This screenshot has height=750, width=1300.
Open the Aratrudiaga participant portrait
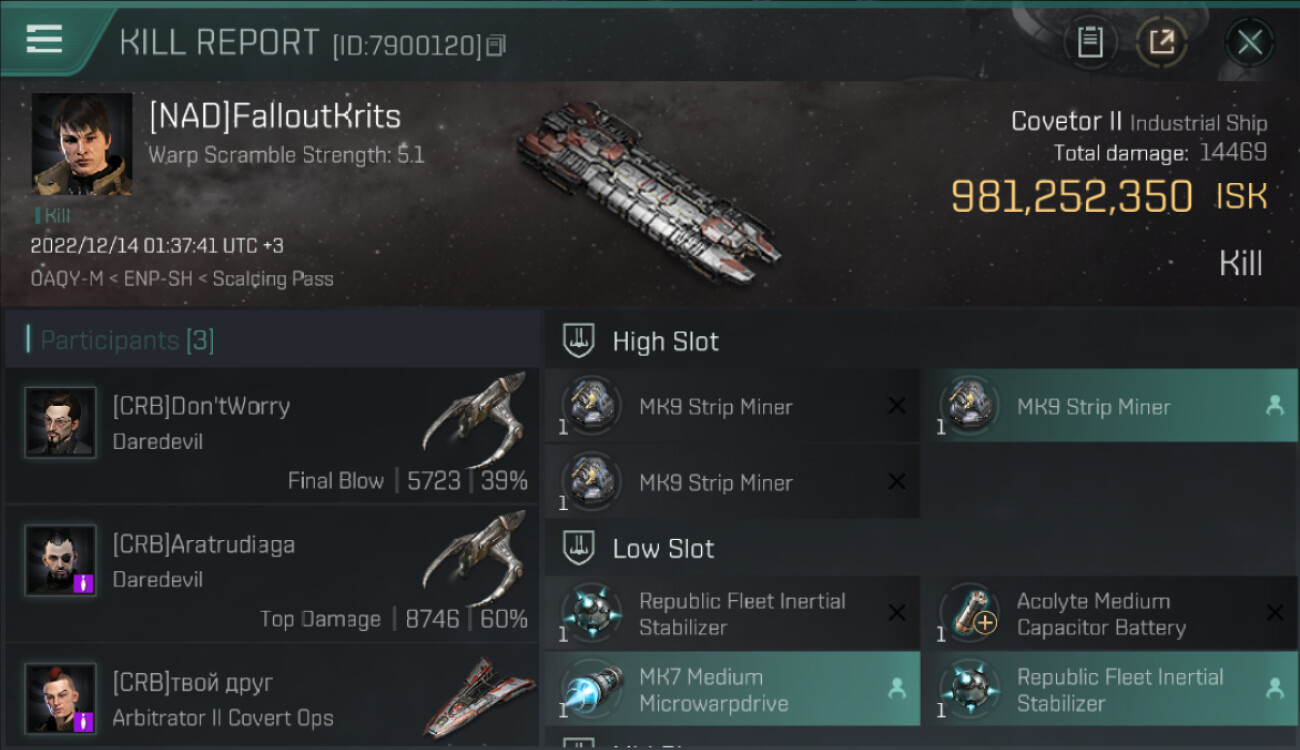tap(61, 561)
